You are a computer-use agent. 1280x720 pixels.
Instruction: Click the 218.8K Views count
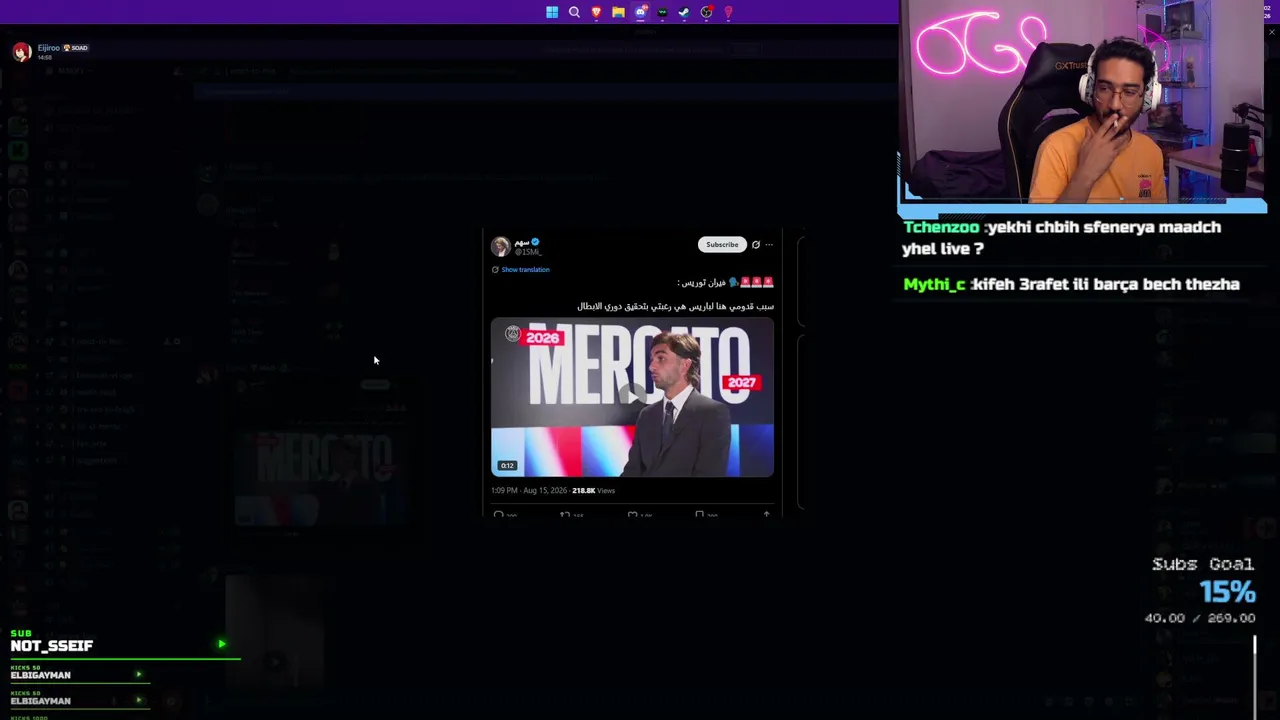pos(593,490)
